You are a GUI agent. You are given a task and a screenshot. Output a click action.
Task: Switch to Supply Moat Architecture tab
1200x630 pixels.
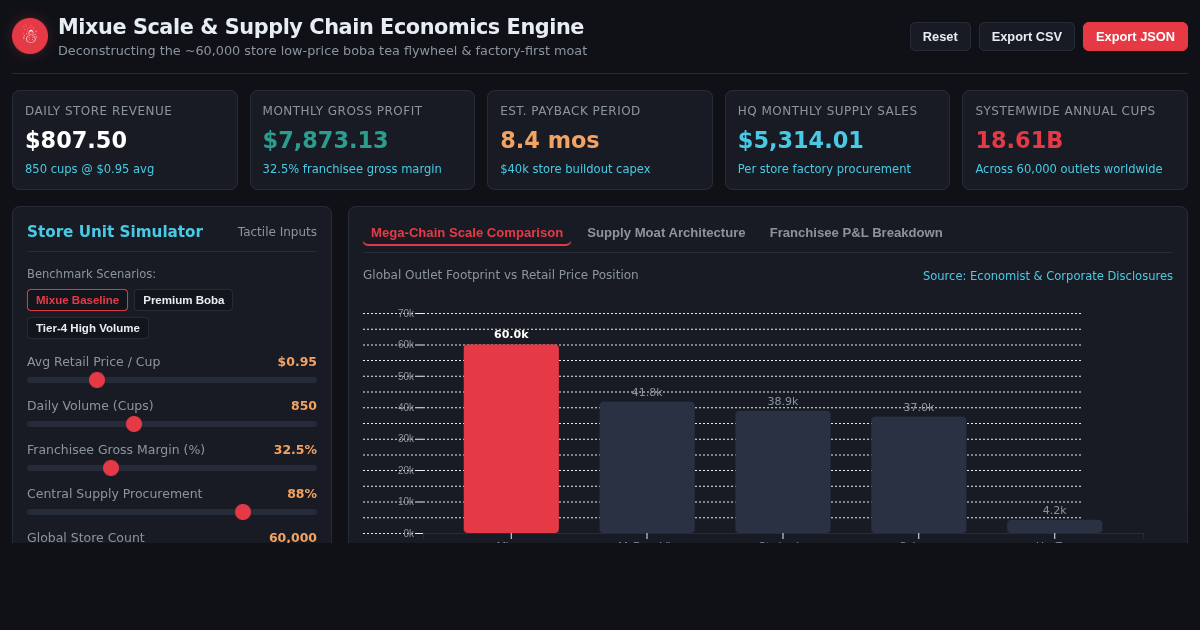[666, 233]
